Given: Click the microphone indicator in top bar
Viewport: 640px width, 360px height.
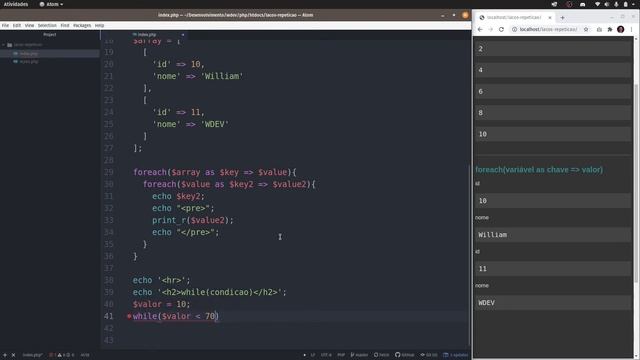Looking at the screenshot, I should click(616, 4).
